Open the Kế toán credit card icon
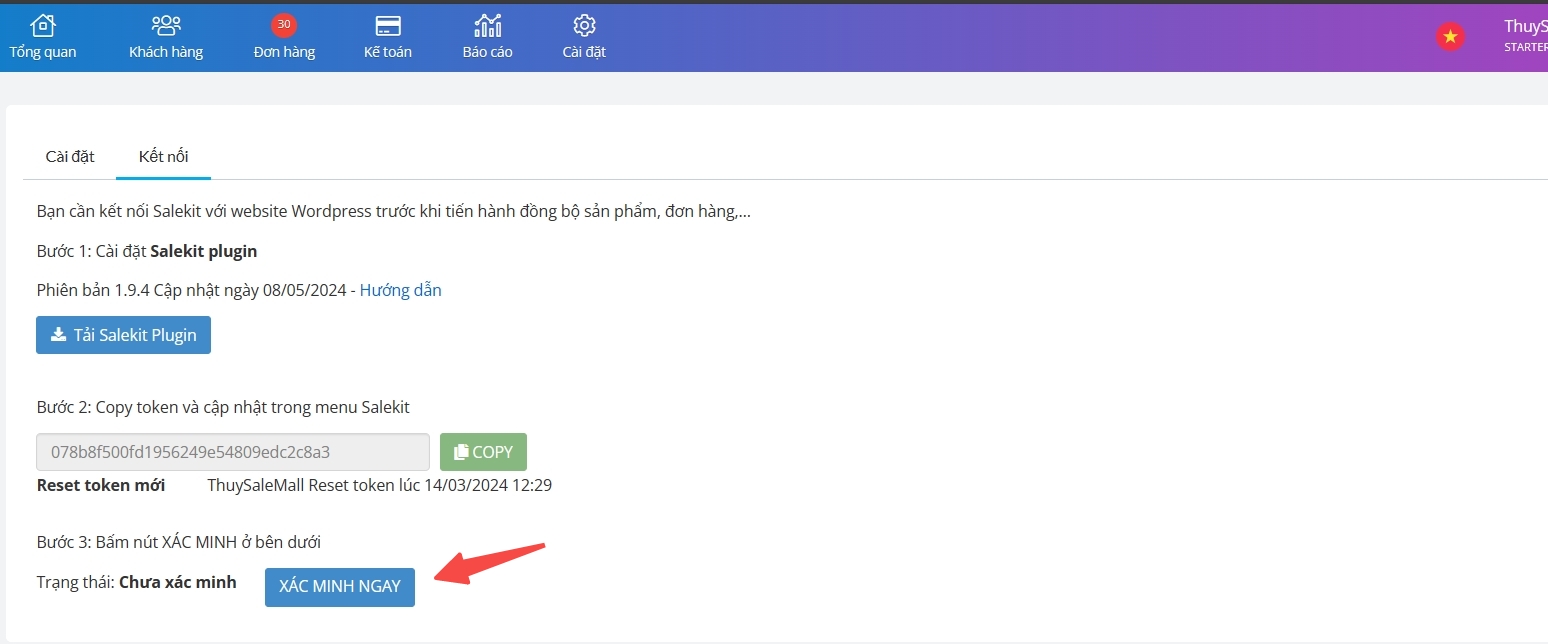The width and height of the screenshot is (1548, 644). pos(388,25)
